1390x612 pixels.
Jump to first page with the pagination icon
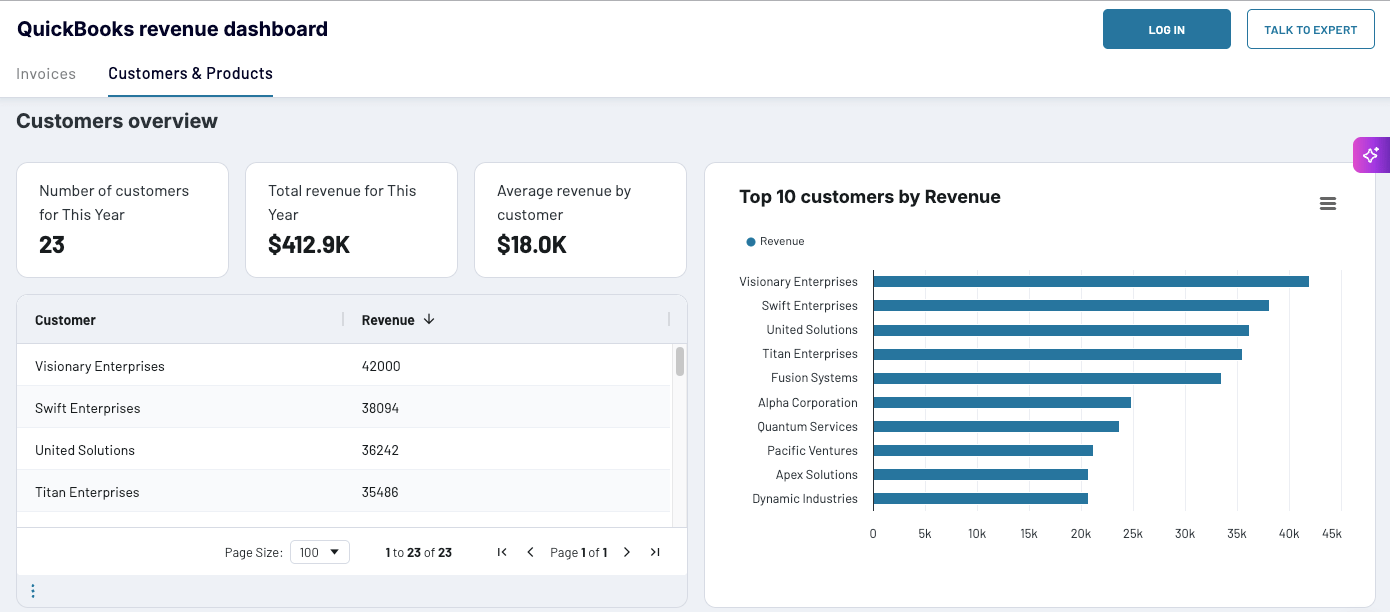[x=502, y=551]
